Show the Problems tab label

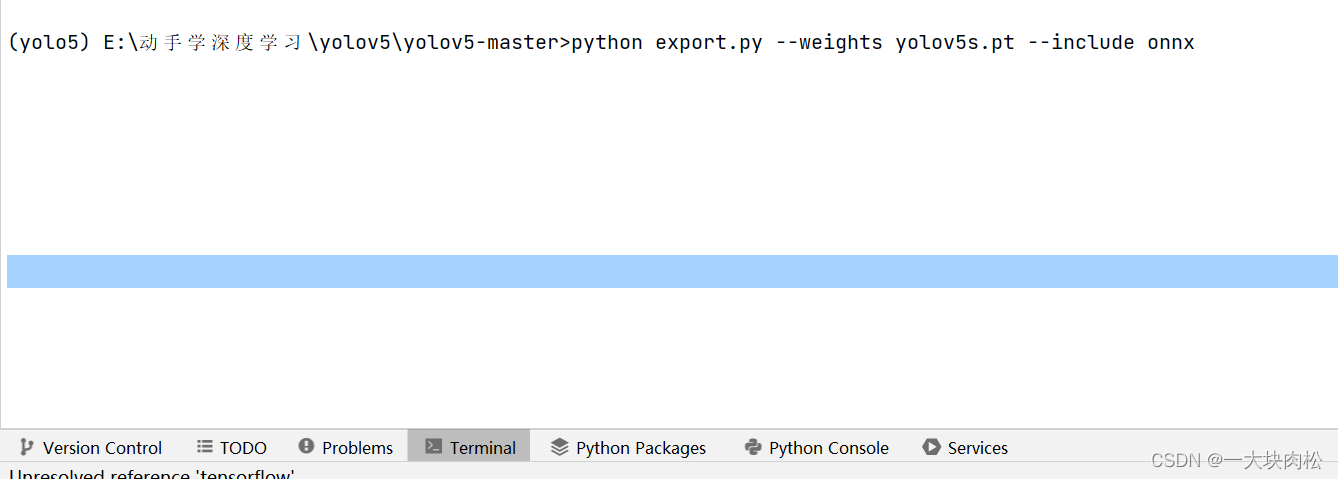pyautogui.click(x=357, y=448)
